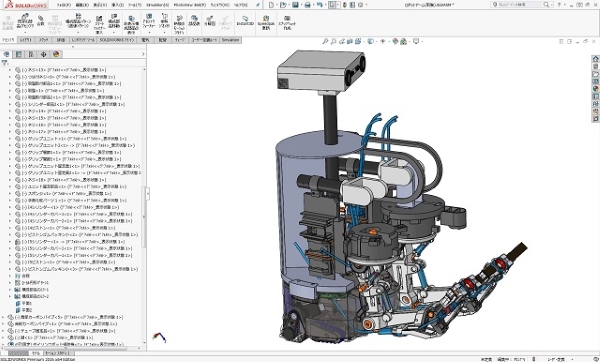600x362 pixels.
Task: Open the 編集(E) menu
Action: 82,5
